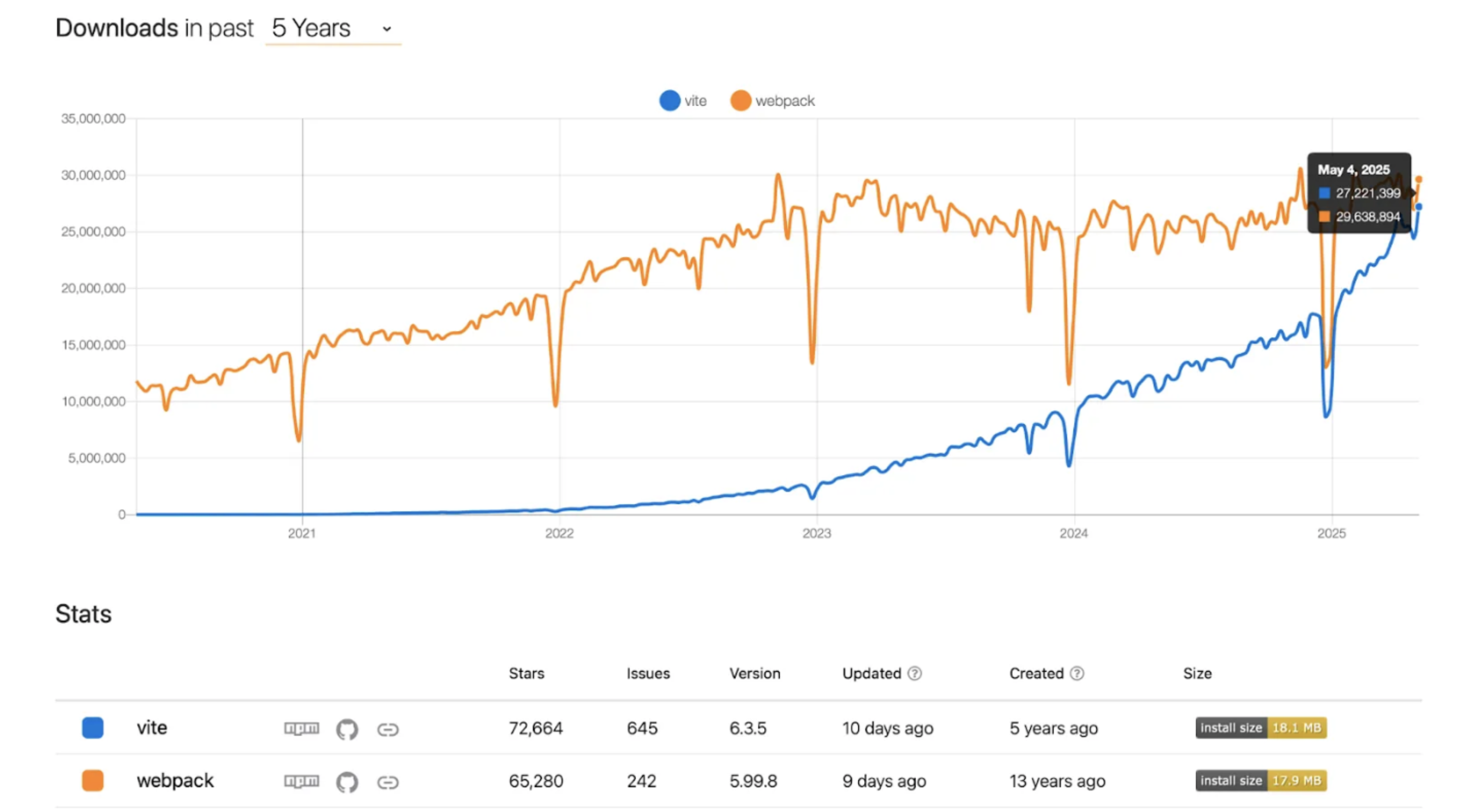Click the blue vite color swatch in stats
The height and width of the screenshot is (812, 1465).
click(93, 728)
